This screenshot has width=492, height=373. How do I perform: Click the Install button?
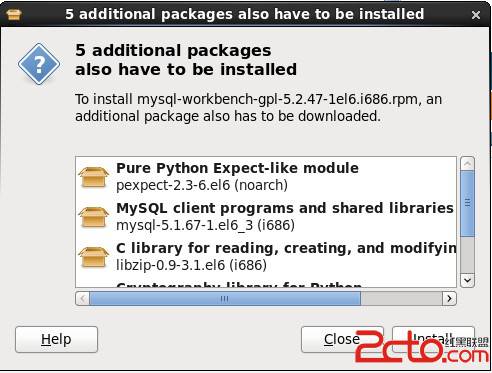pyautogui.click(x=433, y=339)
